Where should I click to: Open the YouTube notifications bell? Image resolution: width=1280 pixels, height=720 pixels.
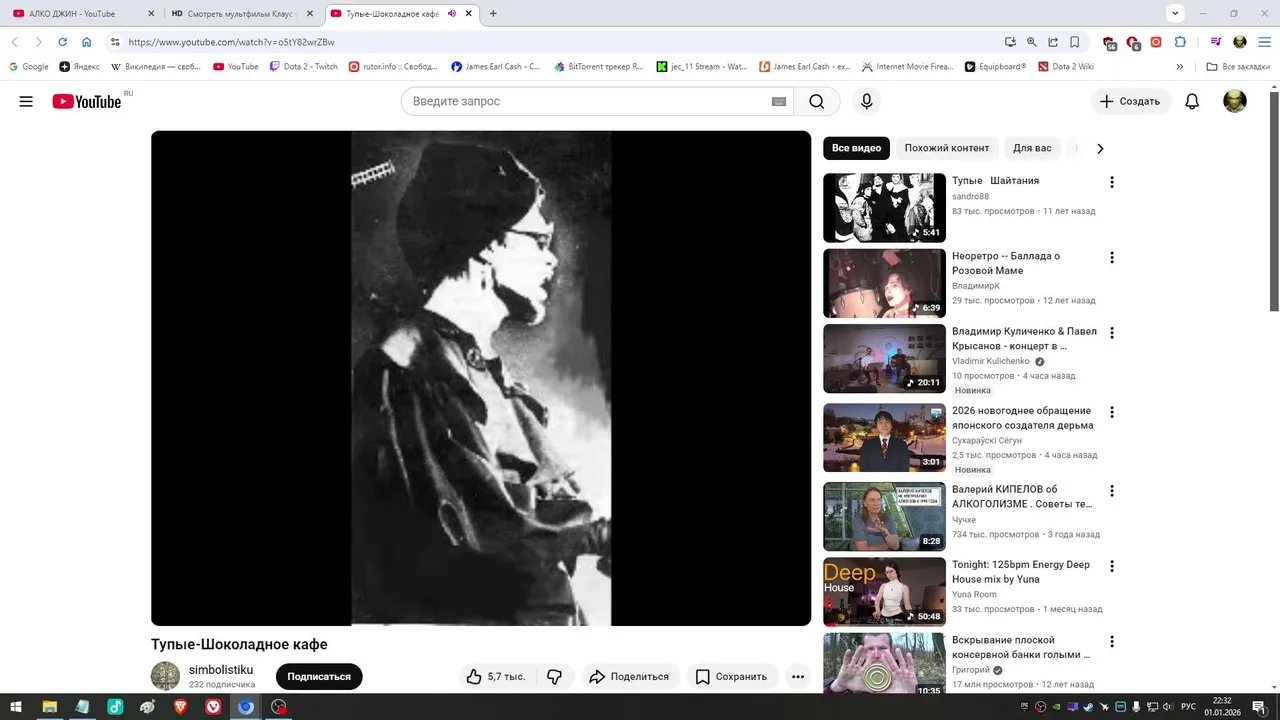pos(1192,101)
